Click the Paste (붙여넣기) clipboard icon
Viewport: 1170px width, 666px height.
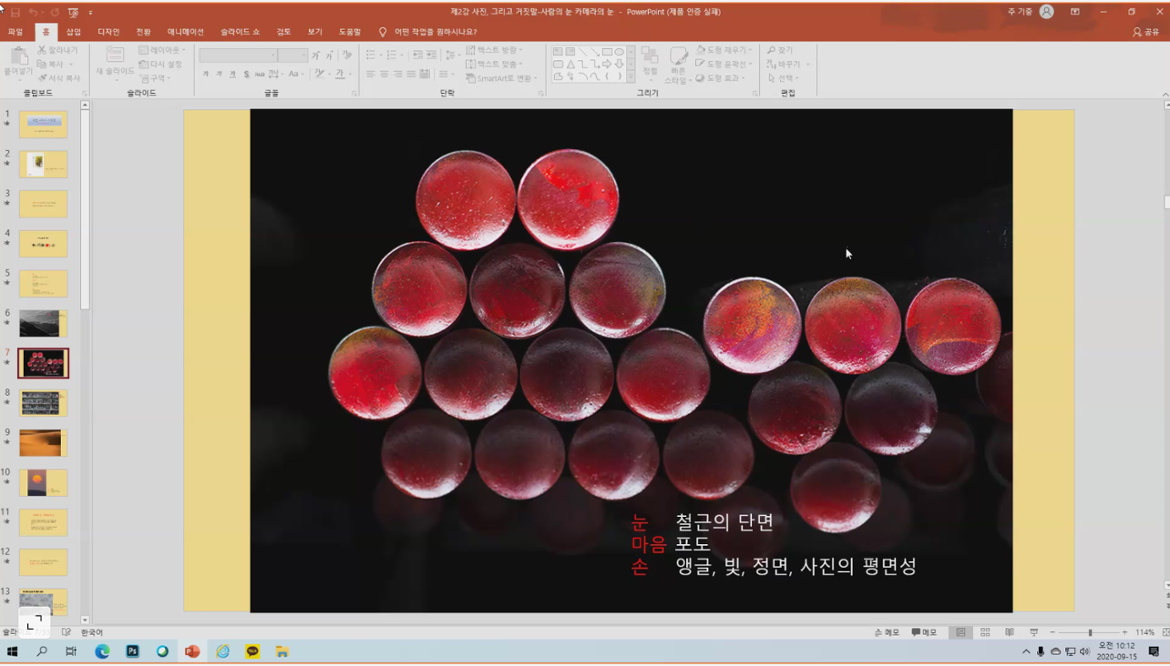(x=18, y=59)
